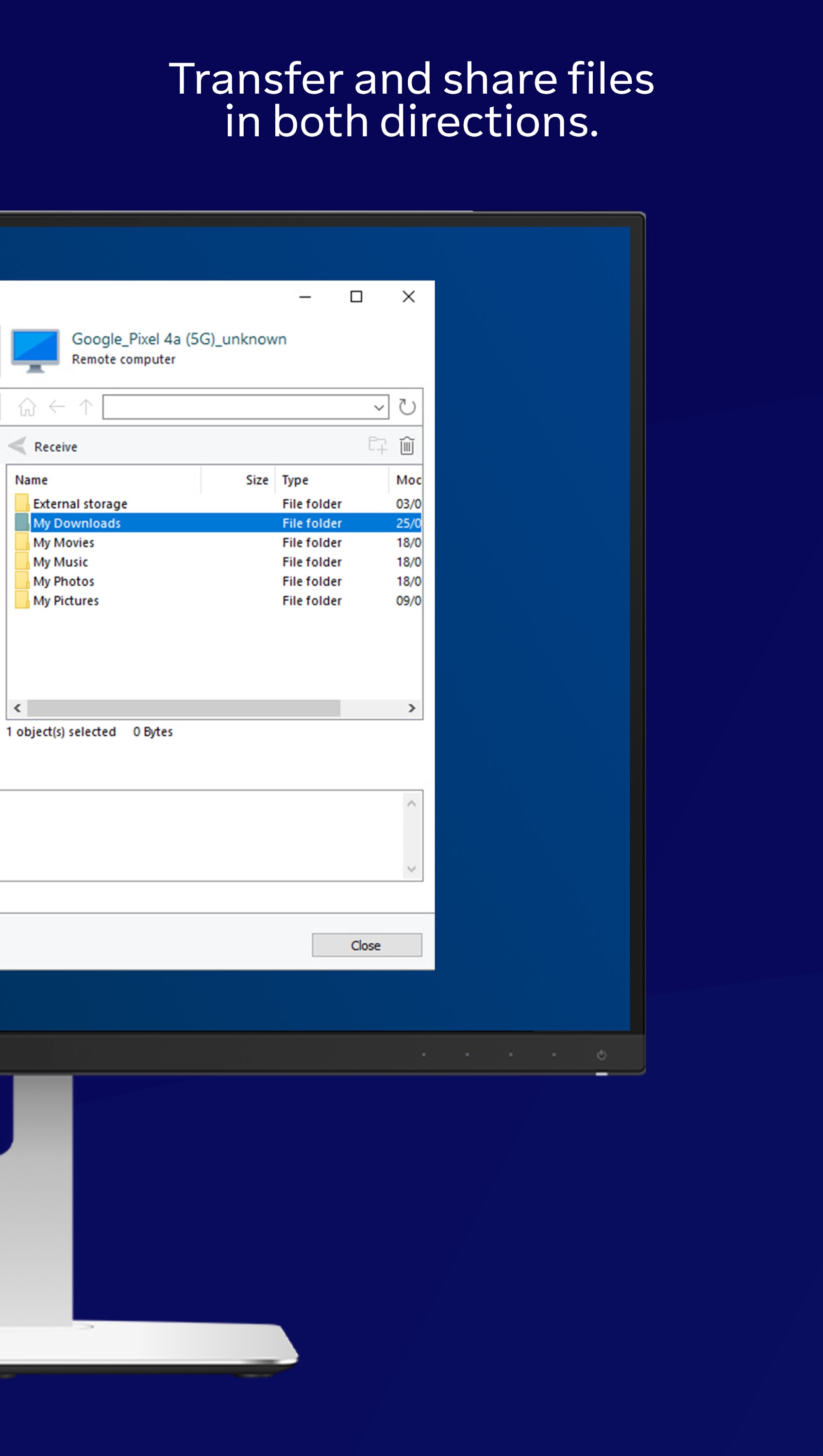Create a new folder on the remote computer

coord(378,446)
